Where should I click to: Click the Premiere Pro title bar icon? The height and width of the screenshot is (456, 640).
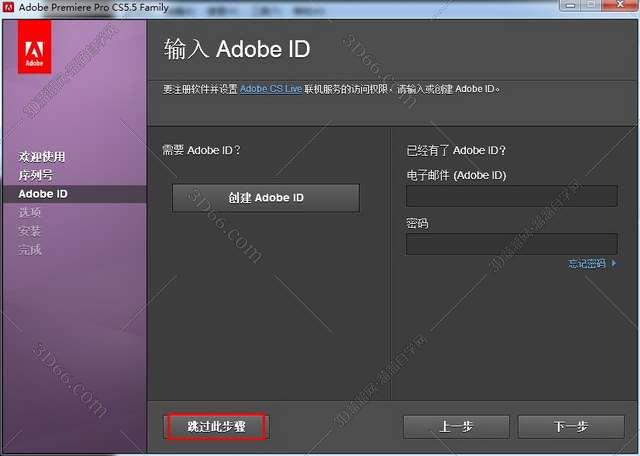8,7
